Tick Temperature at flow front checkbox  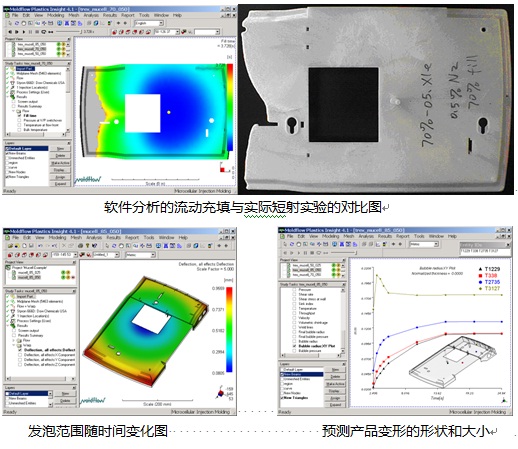click(x=20, y=125)
